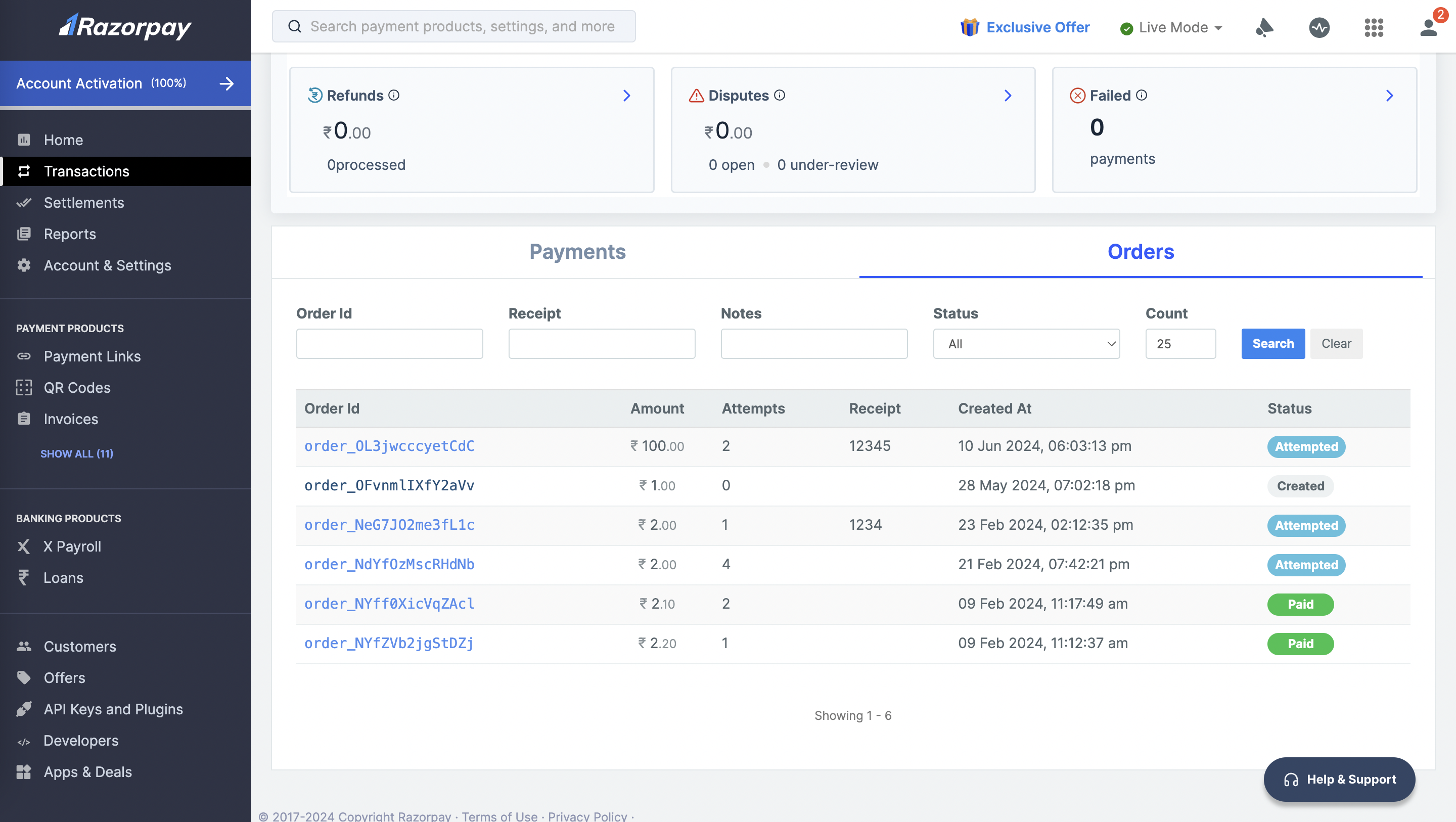Open order_NeG7JO2me3fL1c link
Image resolution: width=1456 pixels, height=822 pixels.
pos(389,525)
